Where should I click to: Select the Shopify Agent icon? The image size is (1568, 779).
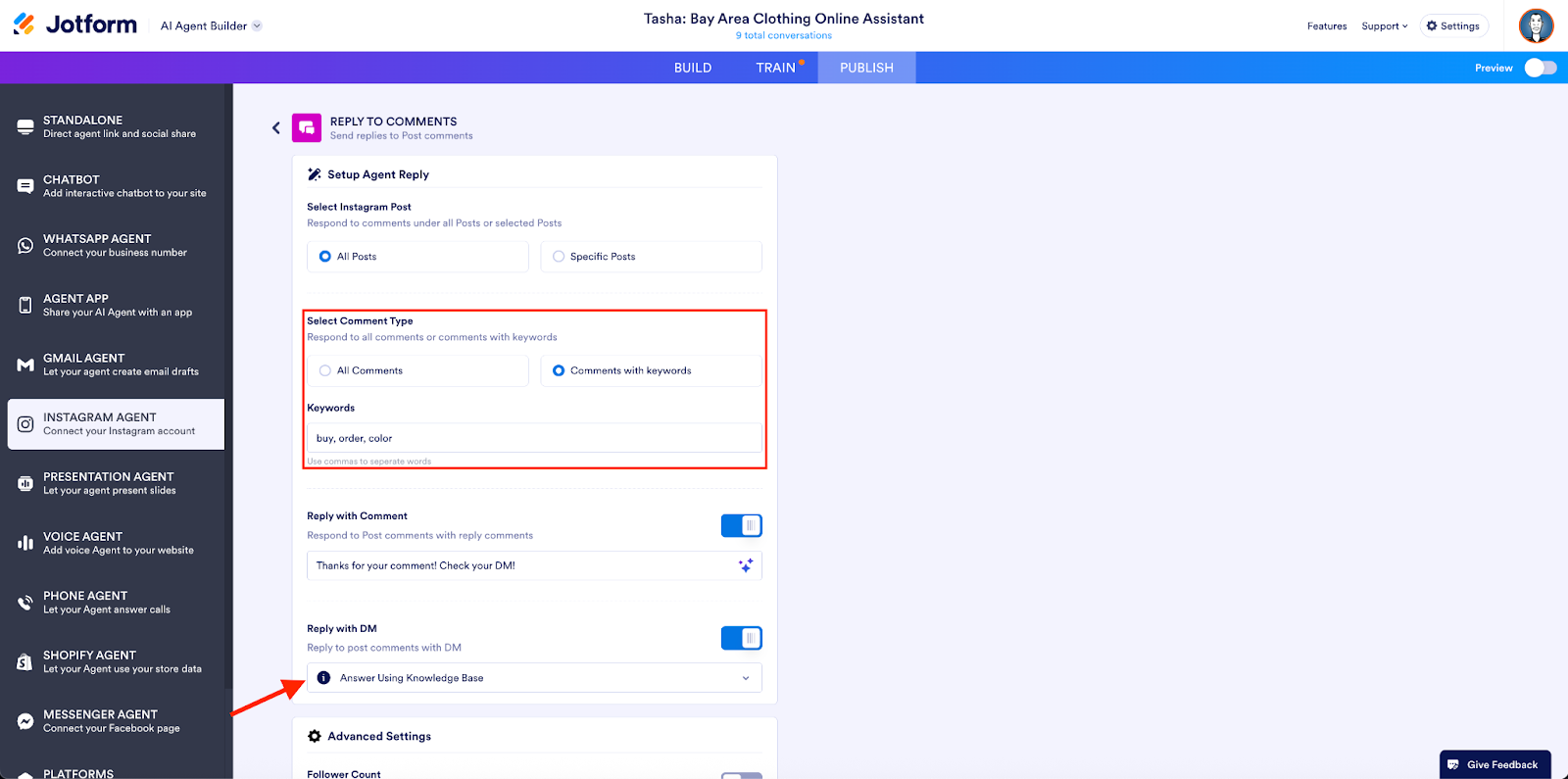tap(25, 662)
